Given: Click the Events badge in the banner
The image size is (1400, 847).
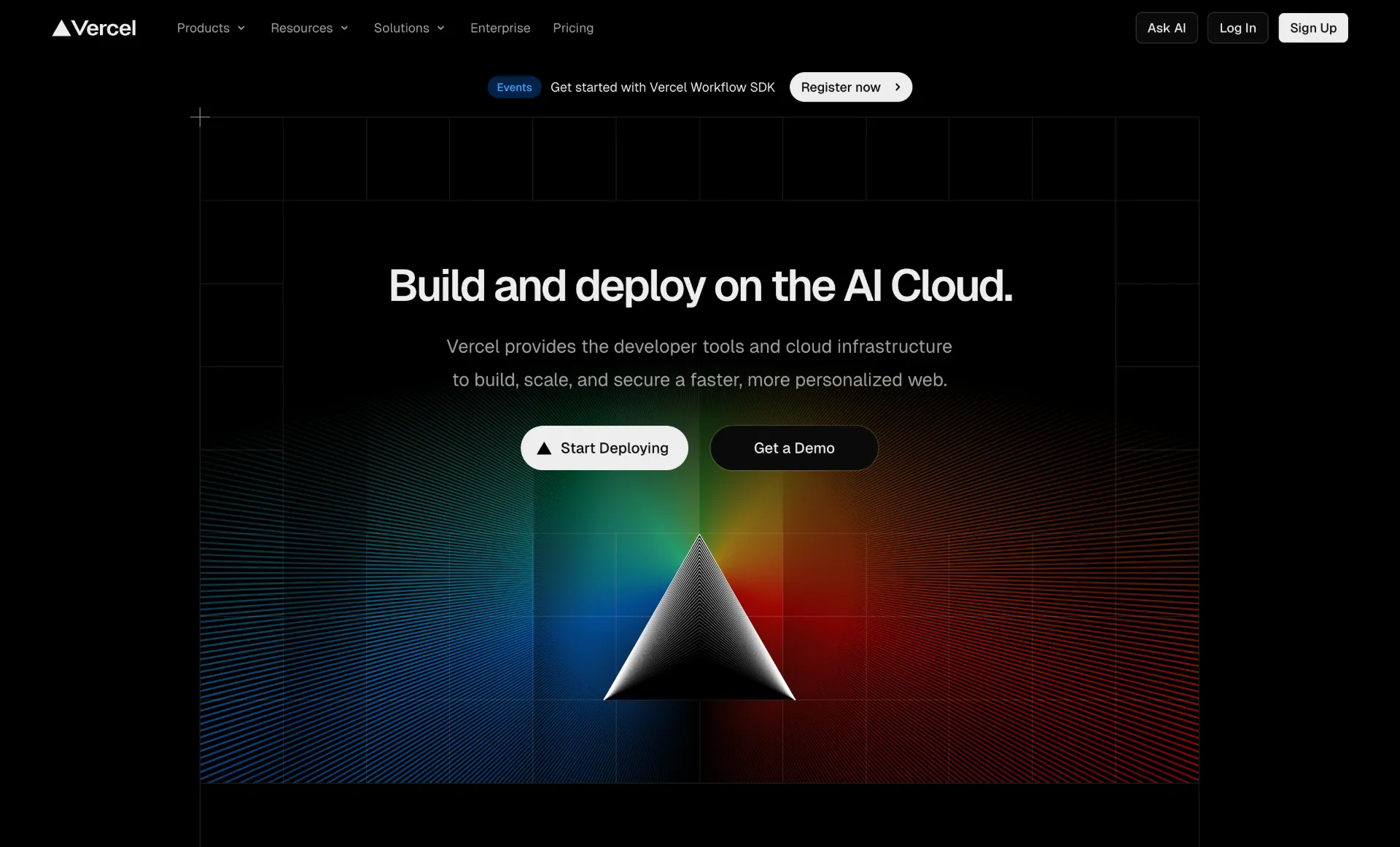Looking at the screenshot, I should pyautogui.click(x=514, y=87).
